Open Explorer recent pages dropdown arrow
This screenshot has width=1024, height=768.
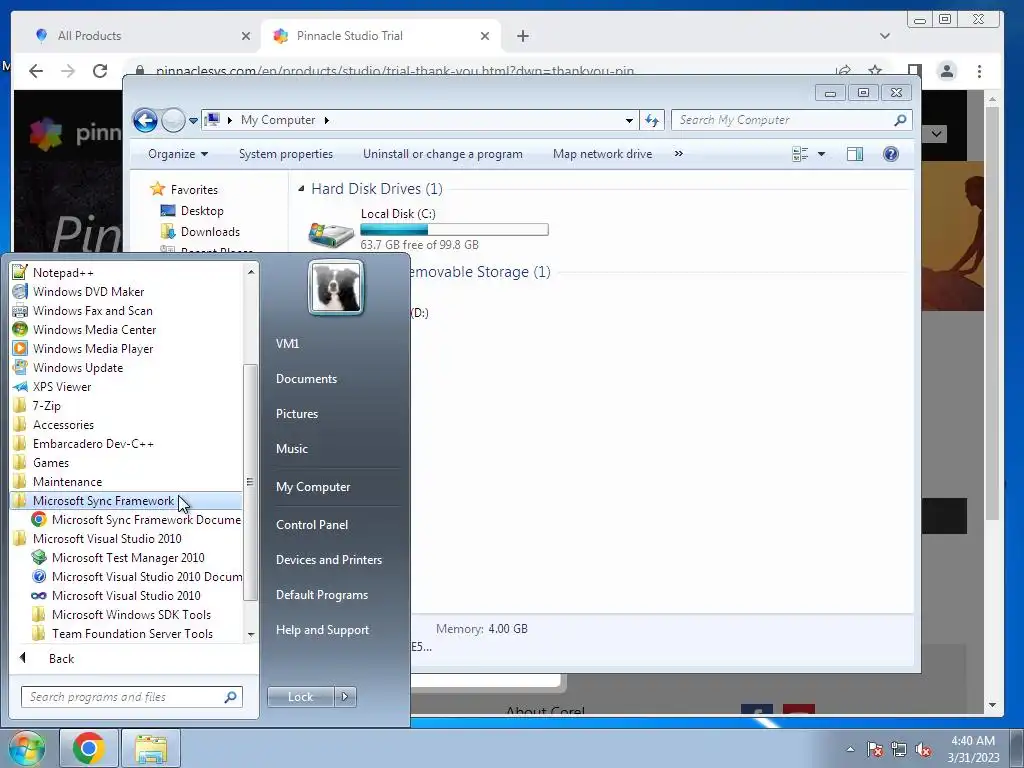pyautogui.click(x=193, y=121)
